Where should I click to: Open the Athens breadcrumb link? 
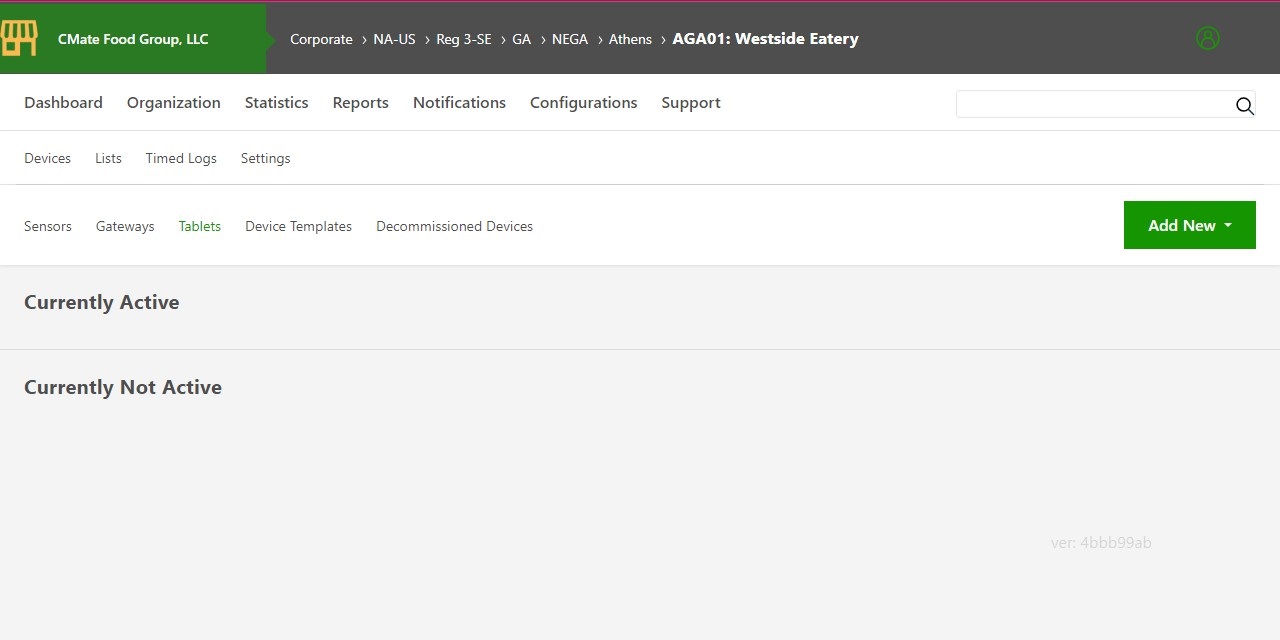pyautogui.click(x=630, y=39)
